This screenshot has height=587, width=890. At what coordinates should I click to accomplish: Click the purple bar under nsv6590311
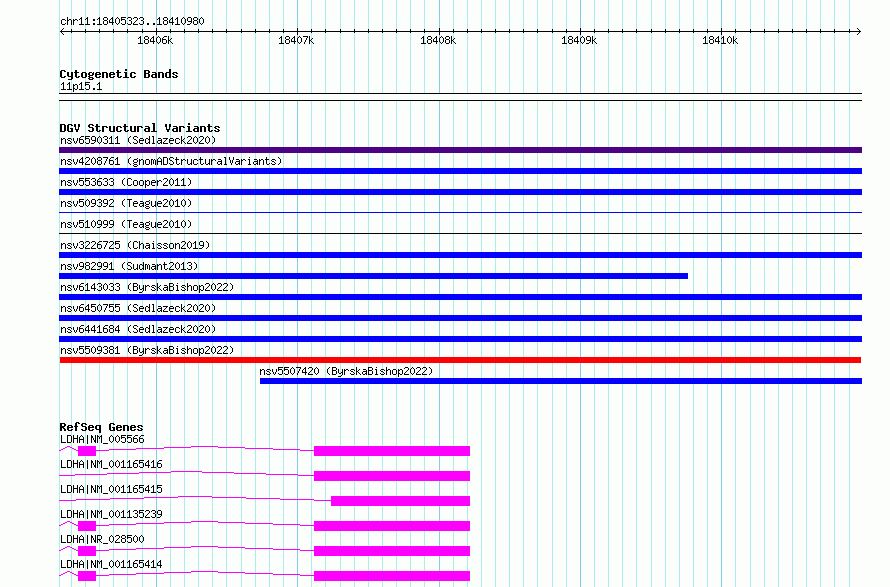[460, 150]
